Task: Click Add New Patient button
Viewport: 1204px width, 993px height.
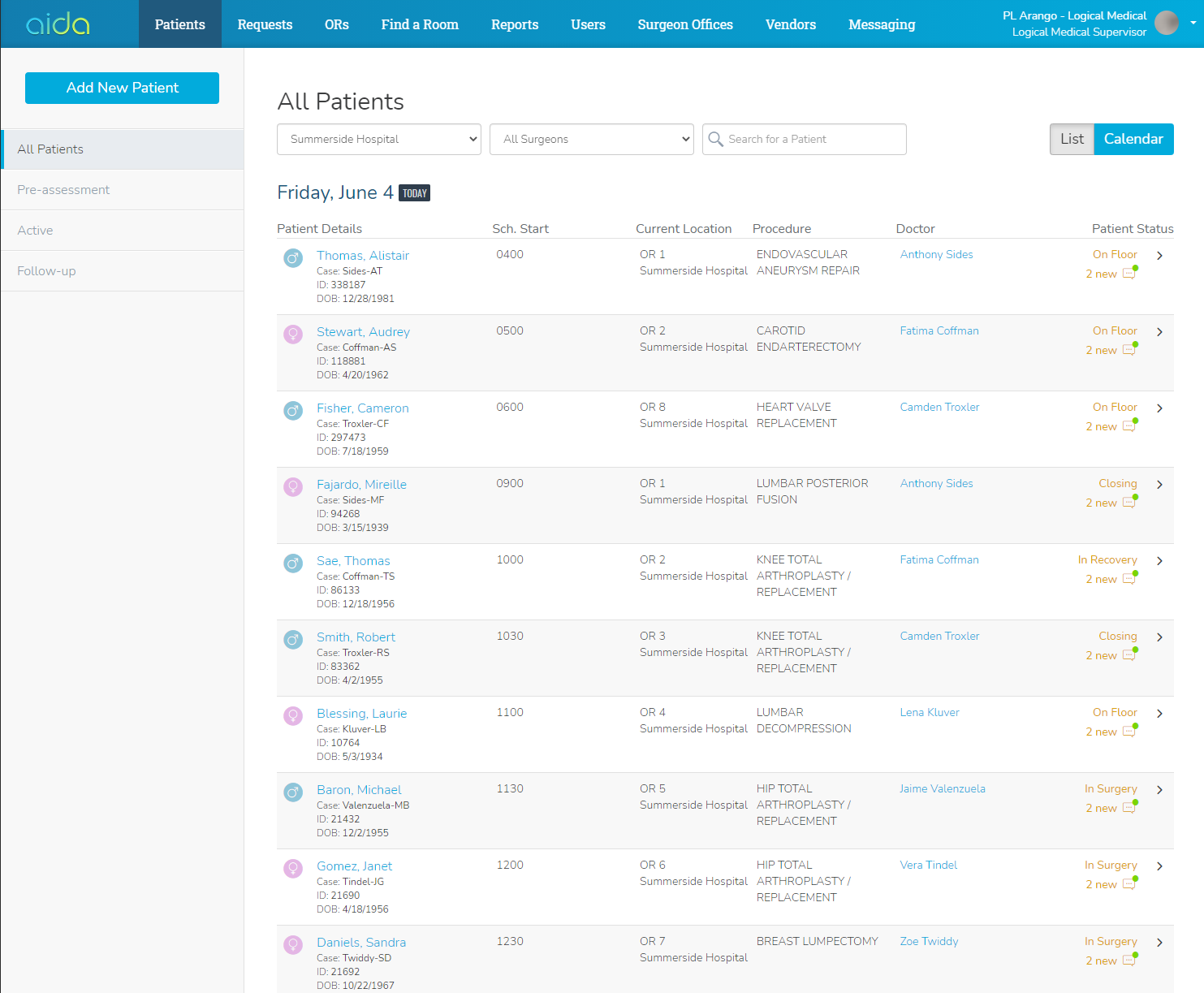Action: pyautogui.click(x=122, y=88)
